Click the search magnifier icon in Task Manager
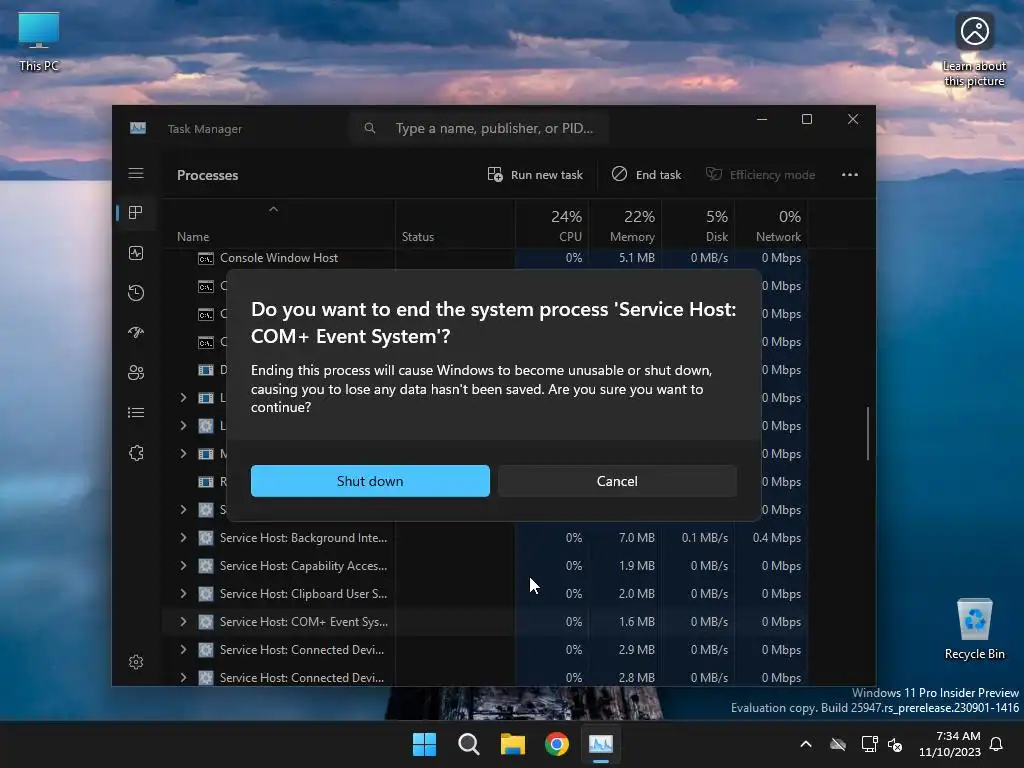 coord(370,128)
